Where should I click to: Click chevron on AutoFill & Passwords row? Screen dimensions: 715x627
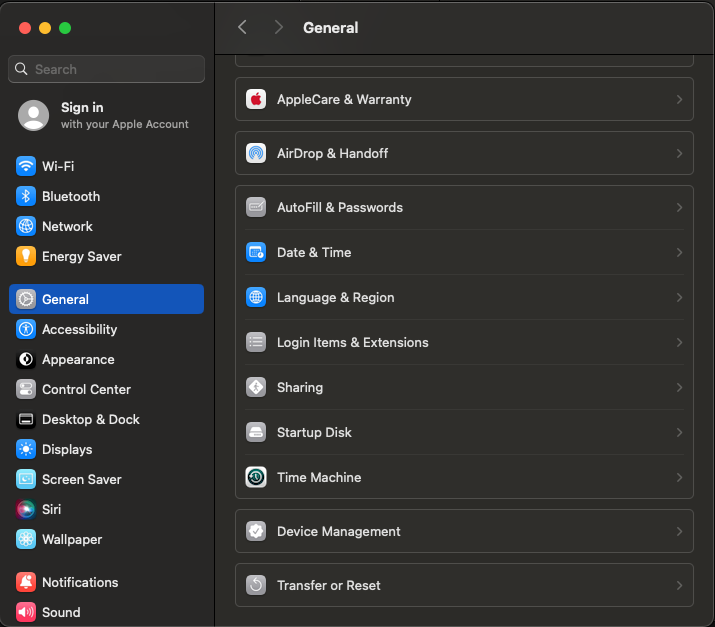tap(679, 207)
